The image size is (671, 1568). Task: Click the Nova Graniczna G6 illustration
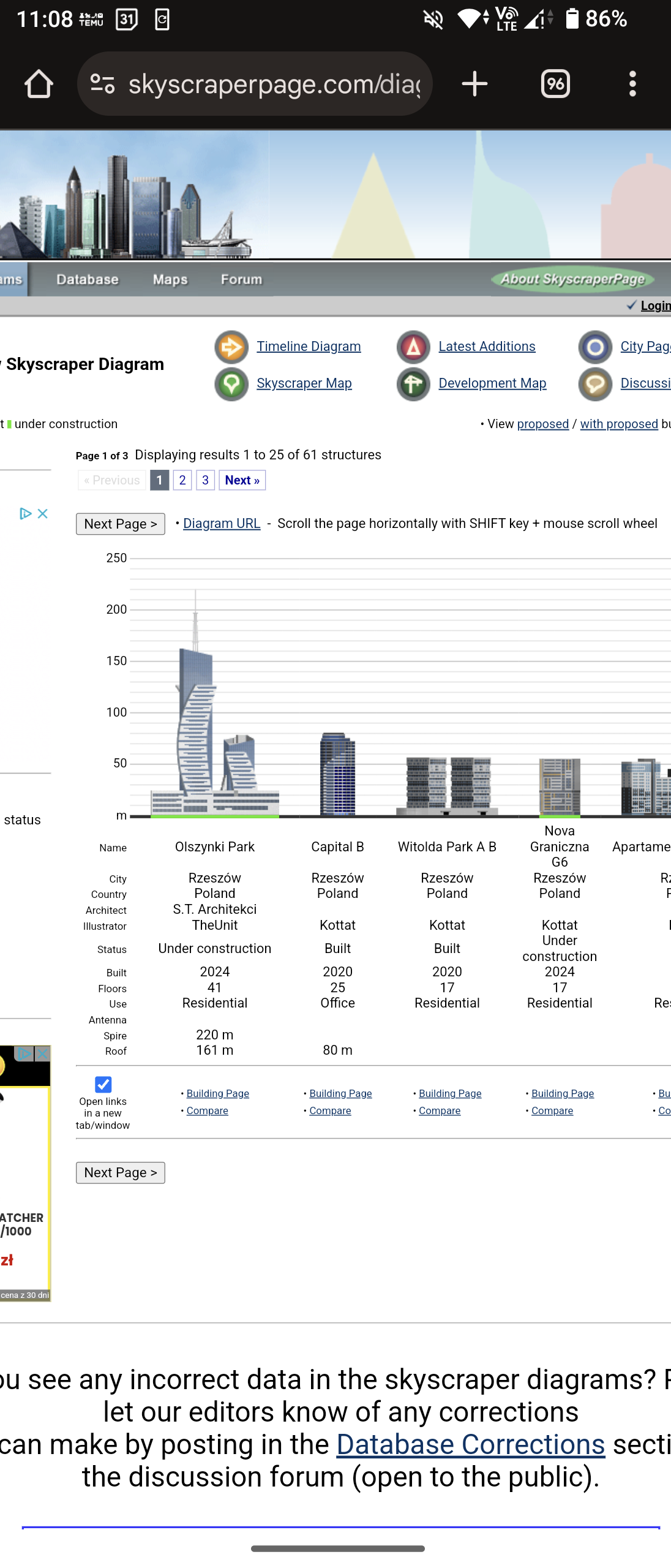click(560, 787)
